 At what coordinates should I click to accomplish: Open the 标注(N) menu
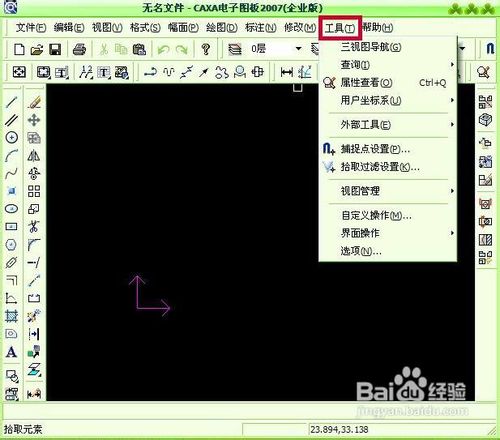(x=260, y=27)
